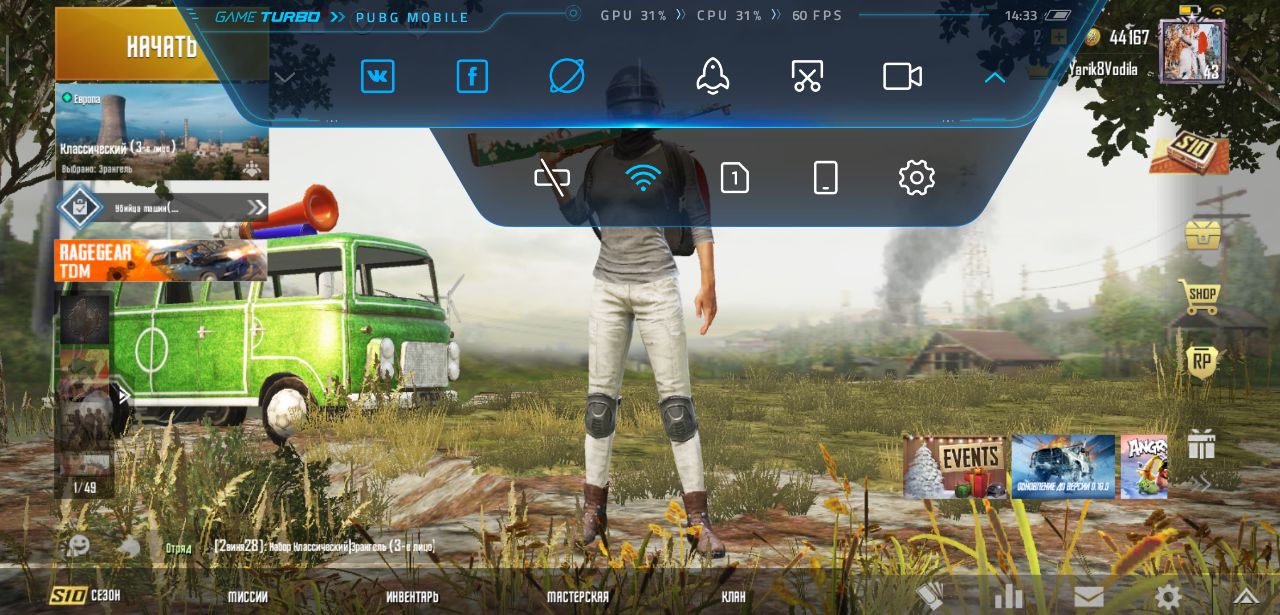
Task: Open the Убийца машин mission banner
Action: click(x=162, y=208)
